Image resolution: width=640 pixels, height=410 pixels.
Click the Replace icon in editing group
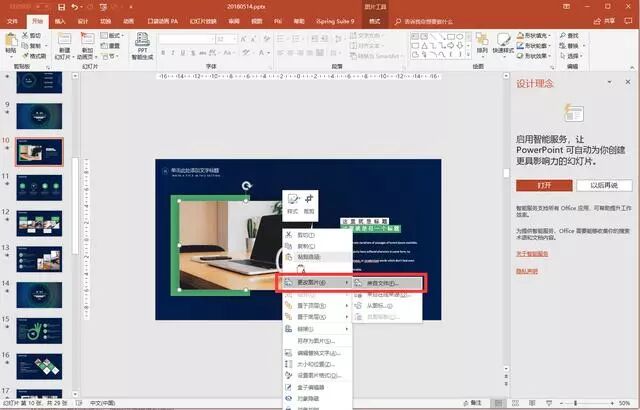[563, 46]
